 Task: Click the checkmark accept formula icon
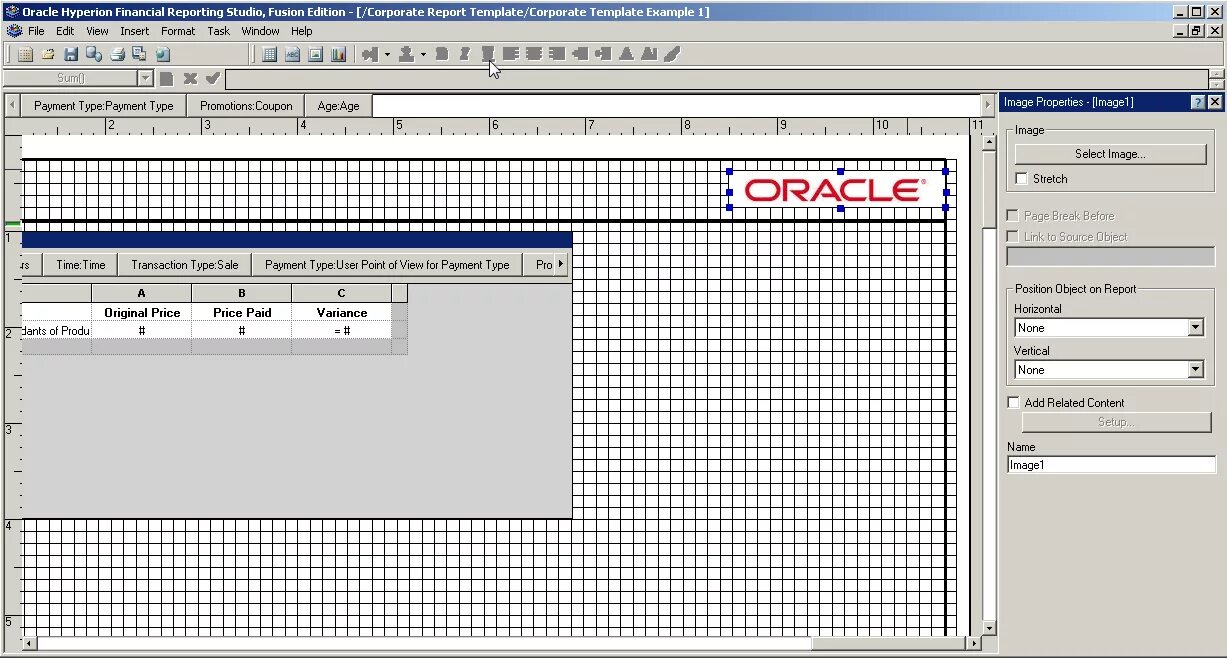212,78
